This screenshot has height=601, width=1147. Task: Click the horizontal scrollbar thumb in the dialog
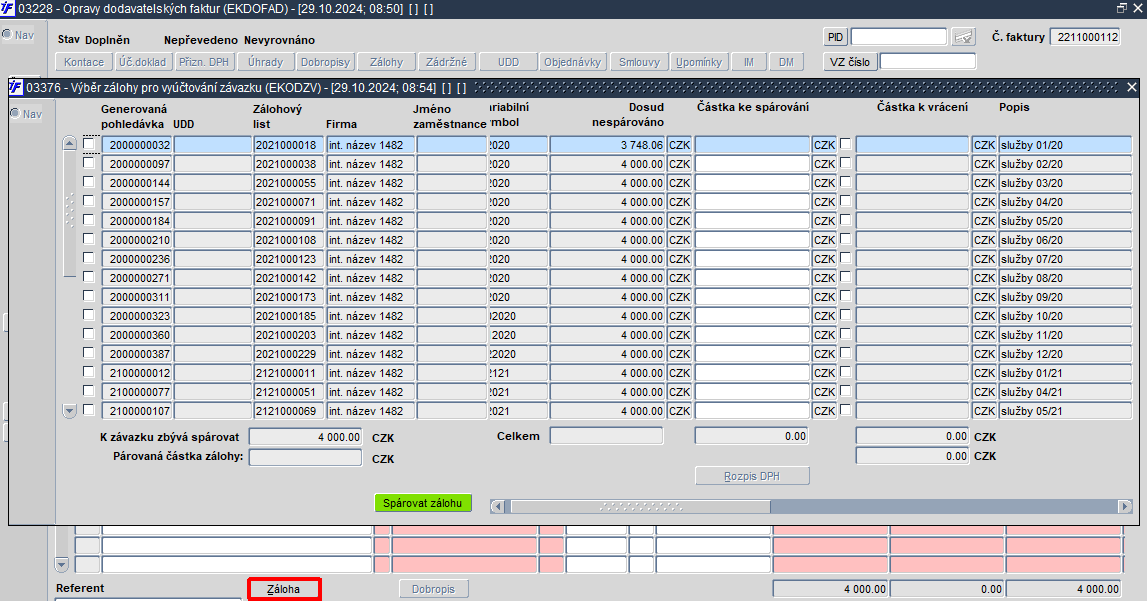[x=640, y=506]
